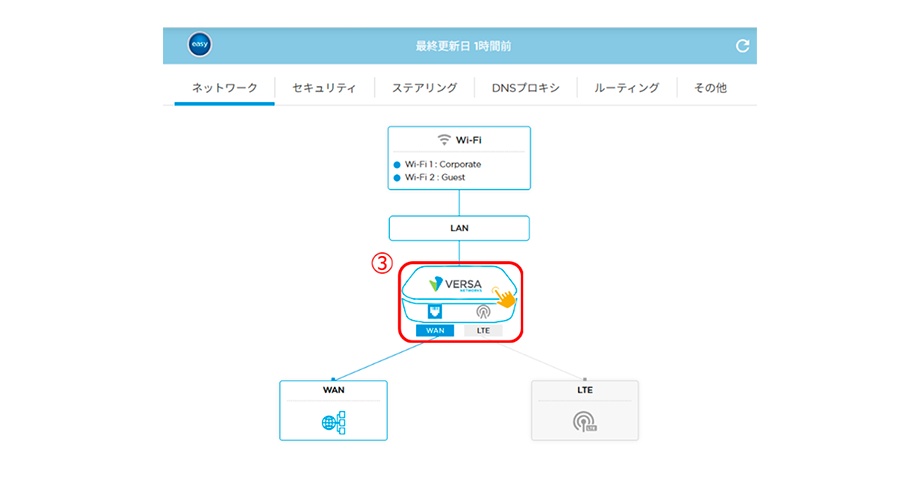This screenshot has width=920, height=490.
Task: Open the DNSプロキシ tab
Action: 525,88
